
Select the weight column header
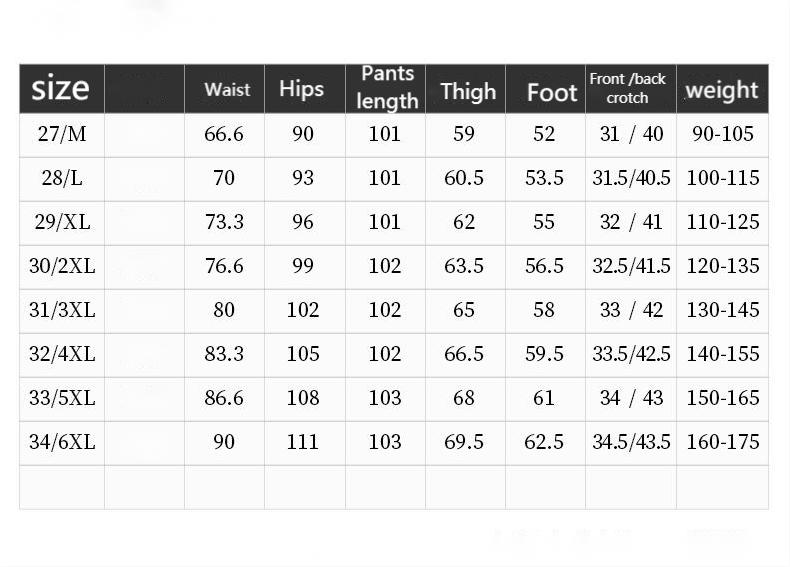tap(721, 90)
